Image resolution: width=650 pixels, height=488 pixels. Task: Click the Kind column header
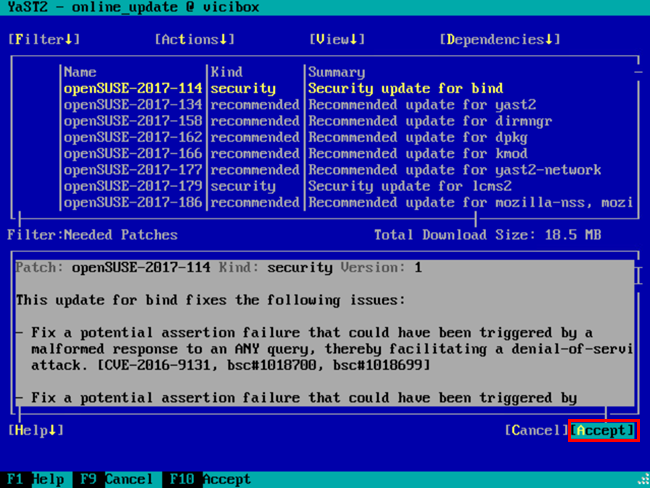226,72
